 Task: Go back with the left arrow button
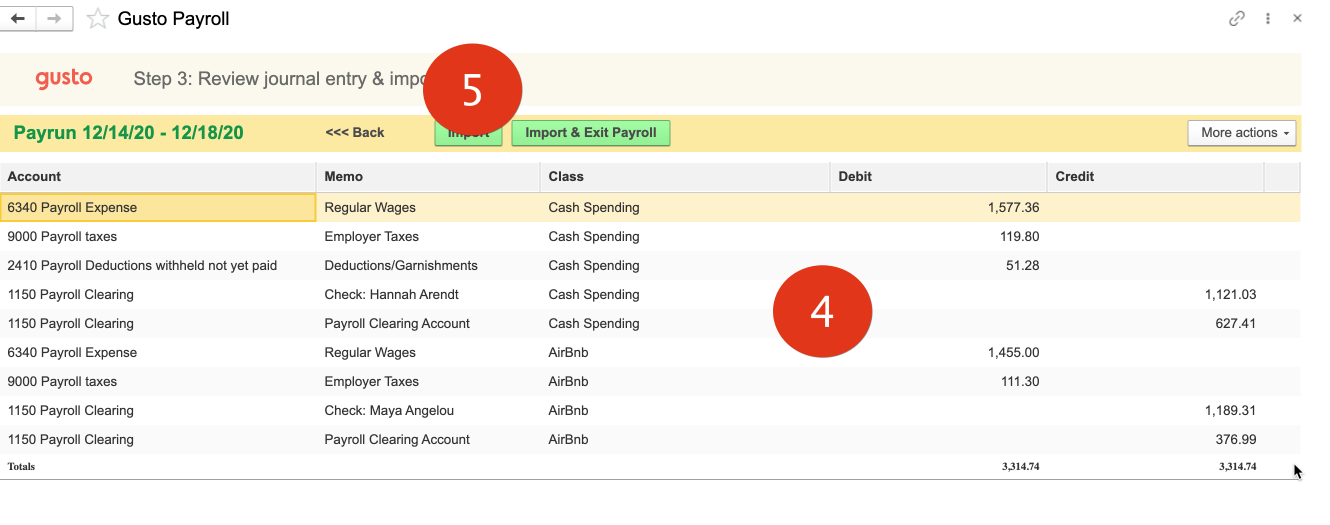click(x=19, y=18)
